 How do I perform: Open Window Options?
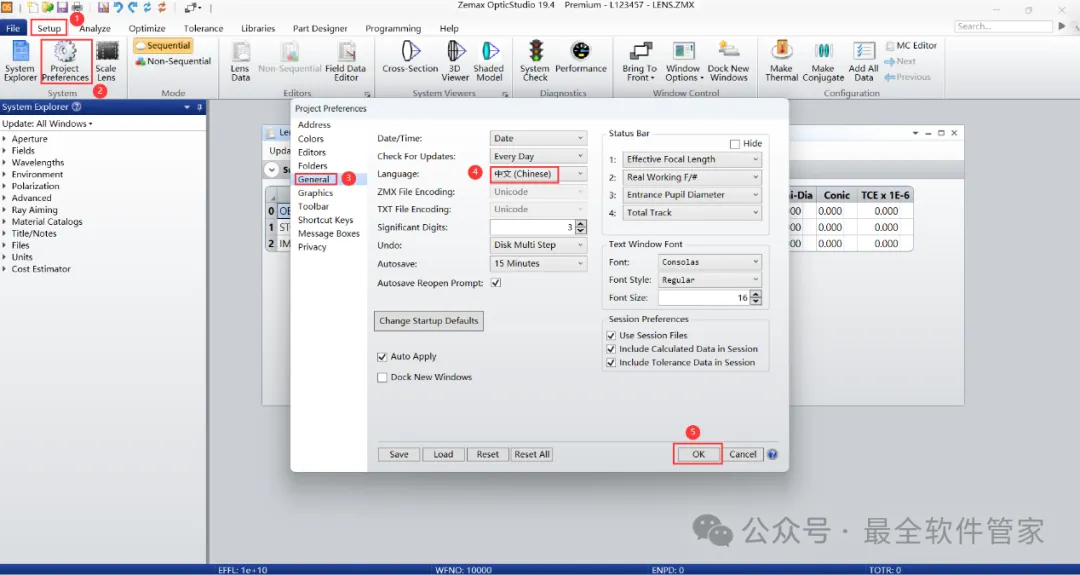pyautogui.click(x=683, y=61)
